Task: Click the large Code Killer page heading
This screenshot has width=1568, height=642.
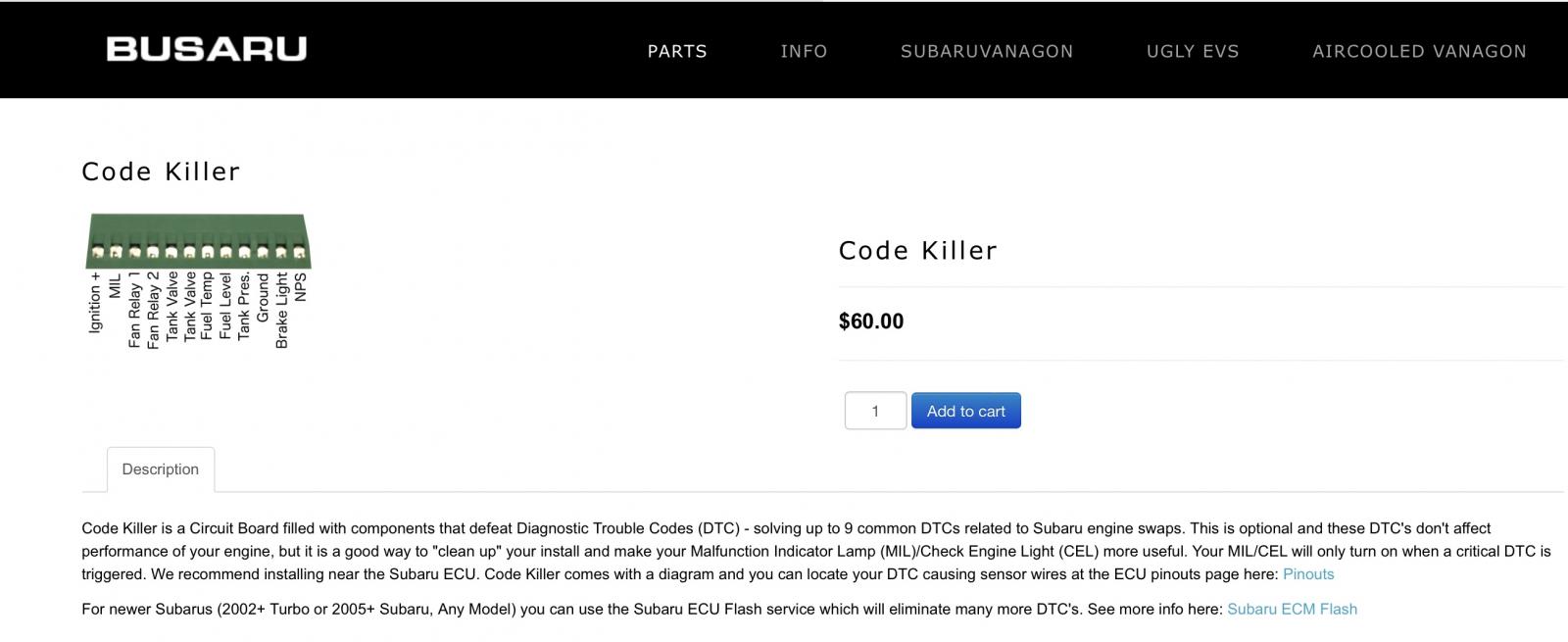Action: click(x=161, y=172)
